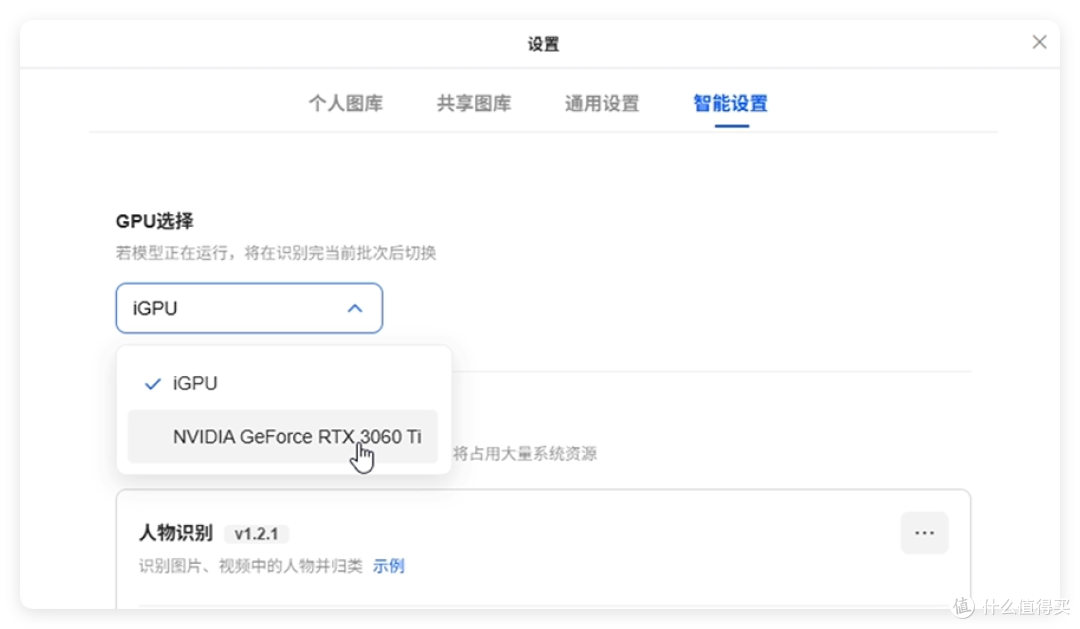The image size is (1080, 629).
Task: Open the 示例 link under 人物识别
Action: point(388,566)
